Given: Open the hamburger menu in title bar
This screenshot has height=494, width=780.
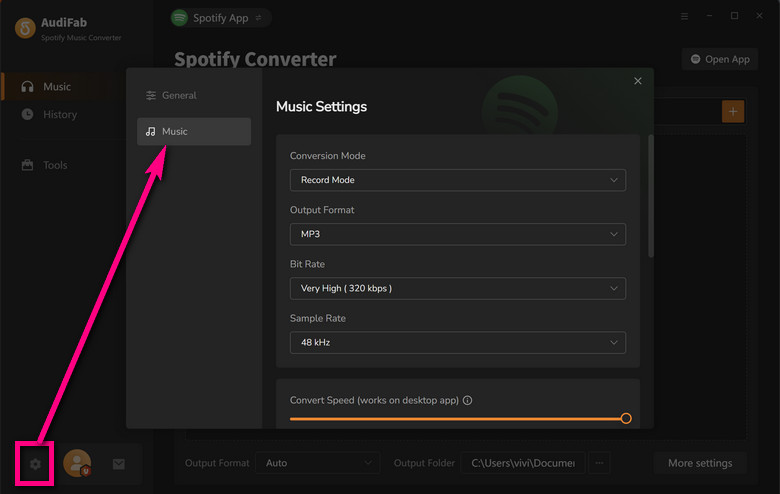Looking at the screenshot, I should [684, 16].
